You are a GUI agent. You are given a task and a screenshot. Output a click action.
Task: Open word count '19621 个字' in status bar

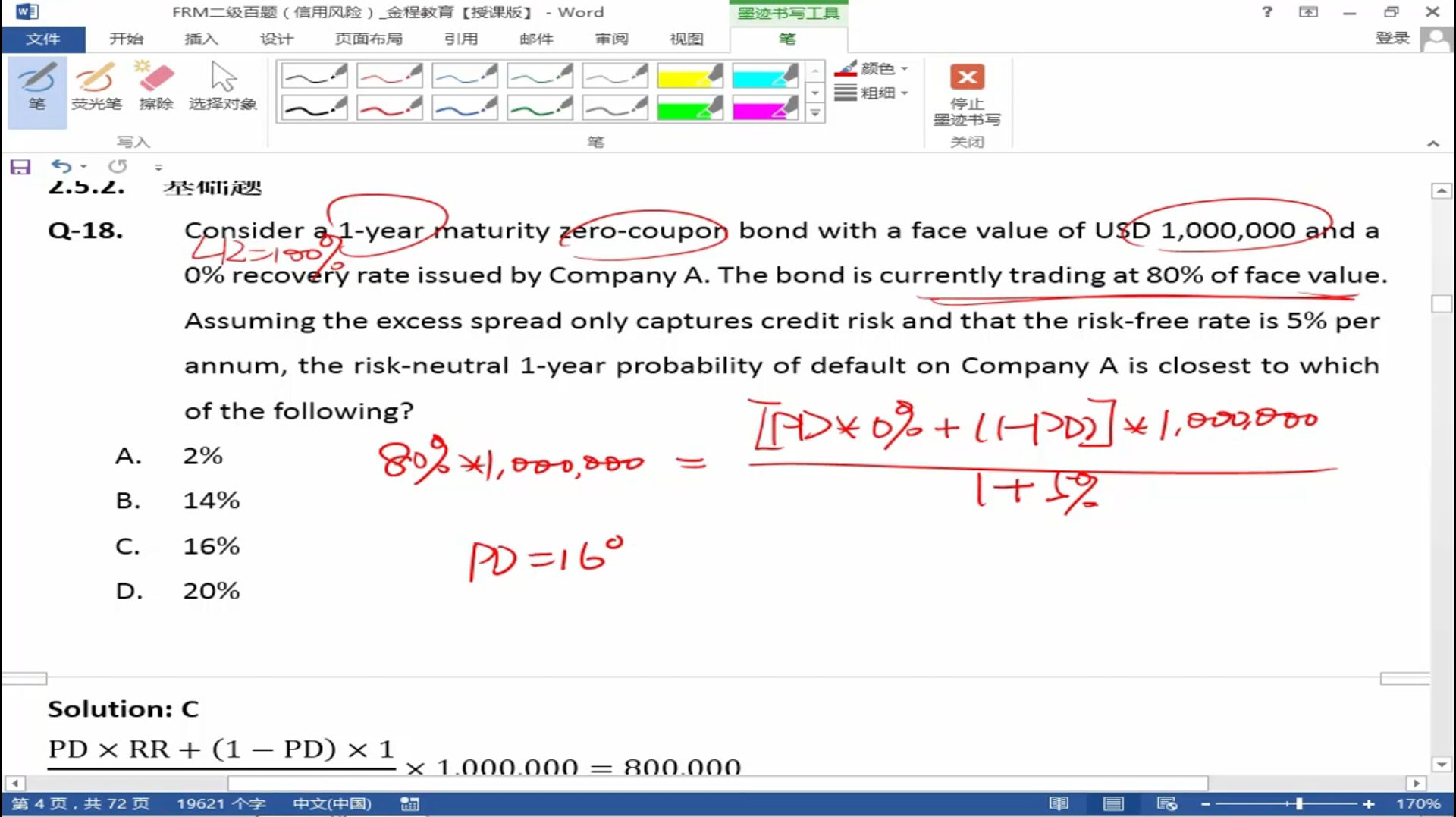pos(221,804)
